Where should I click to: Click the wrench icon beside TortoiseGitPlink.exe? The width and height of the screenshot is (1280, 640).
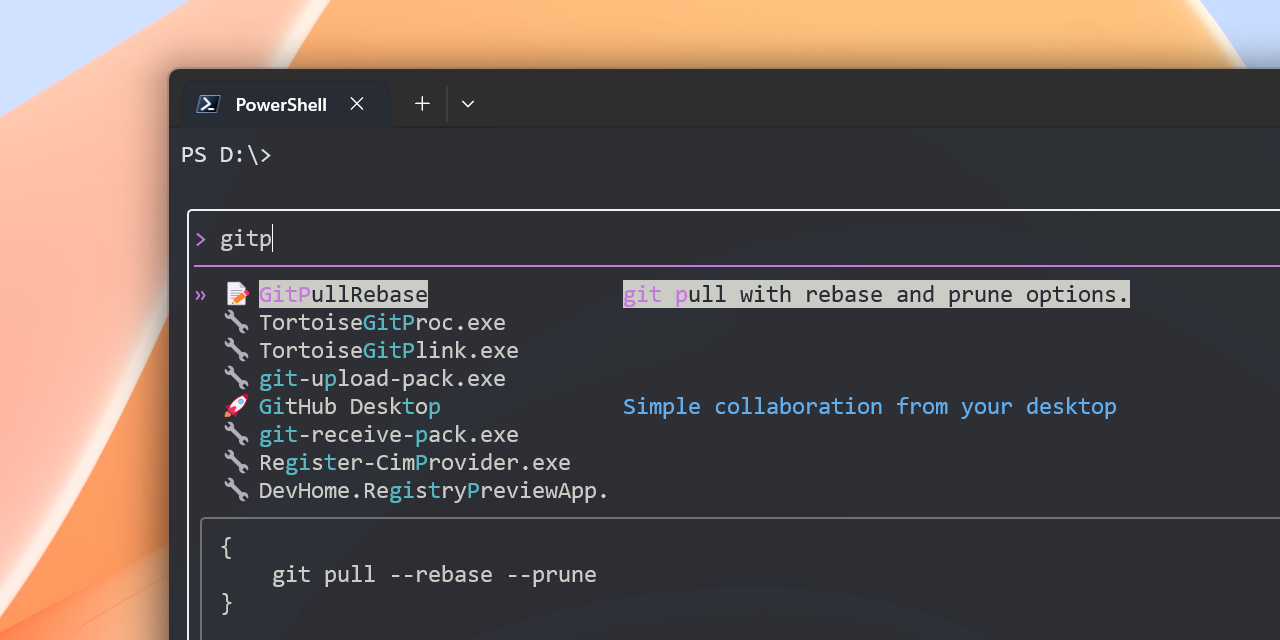(x=237, y=350)
